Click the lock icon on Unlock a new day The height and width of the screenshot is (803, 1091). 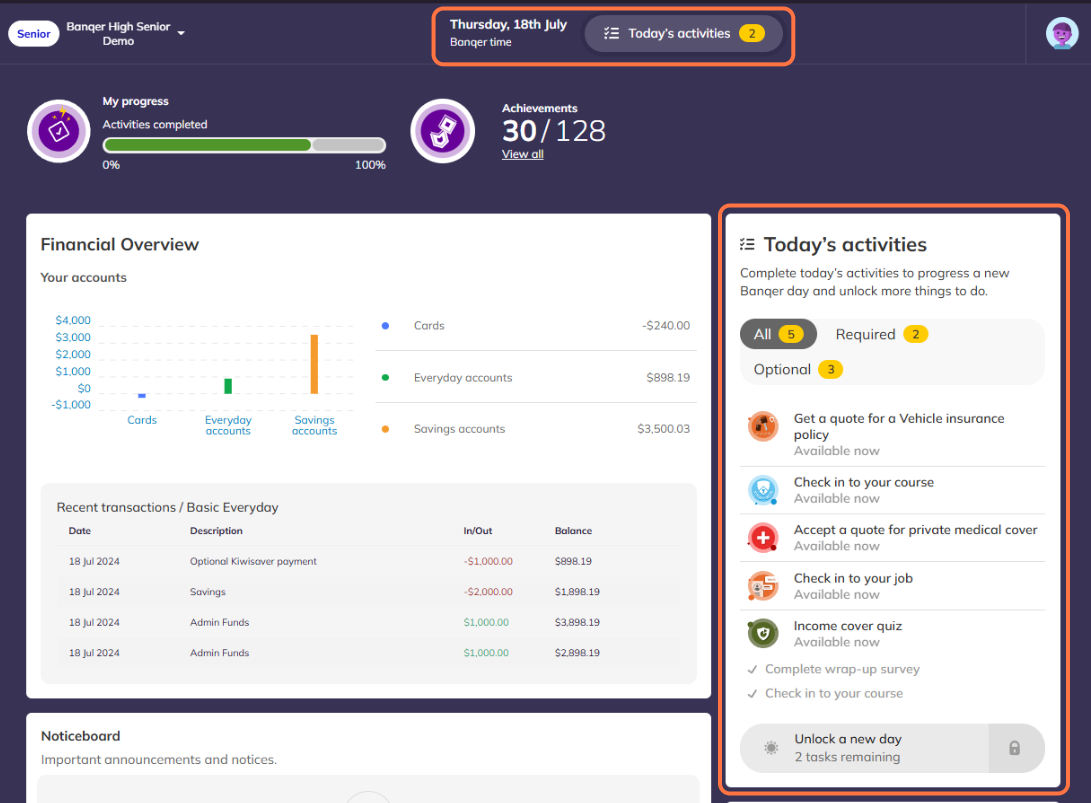click(1014, 748)
